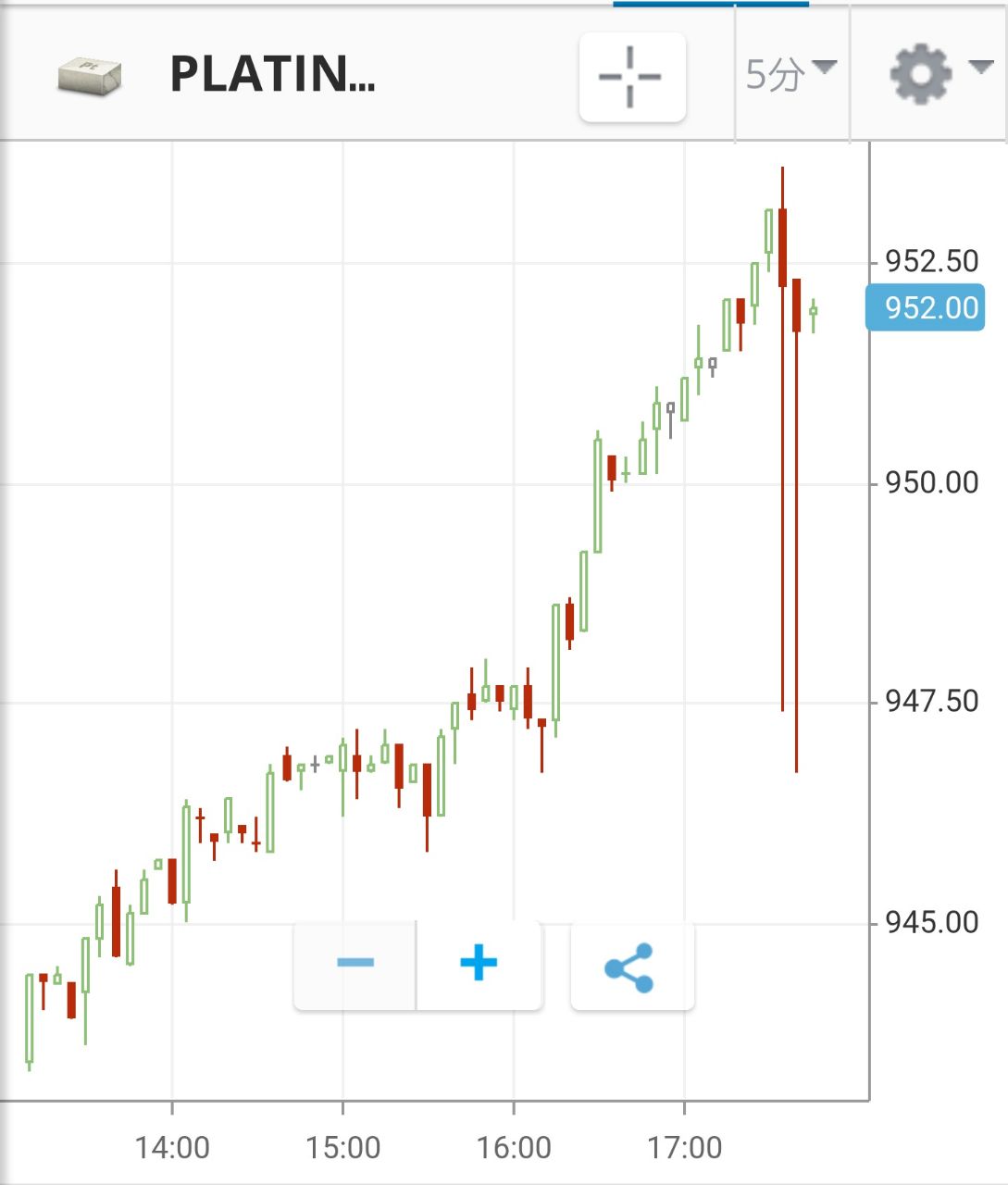Click the last green candle near 952.00
Viewport: 1008px width, 1185px height.
pyautogui.click(x=814, y=315)
